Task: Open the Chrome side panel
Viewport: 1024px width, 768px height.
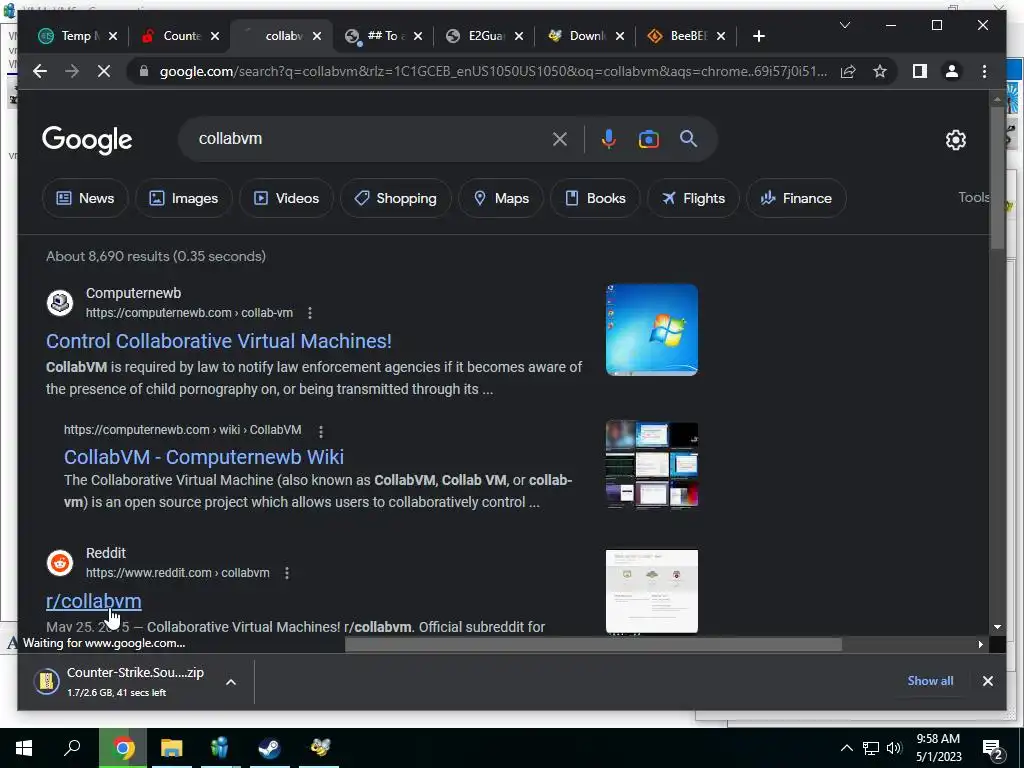Action: tap(920, 71)
